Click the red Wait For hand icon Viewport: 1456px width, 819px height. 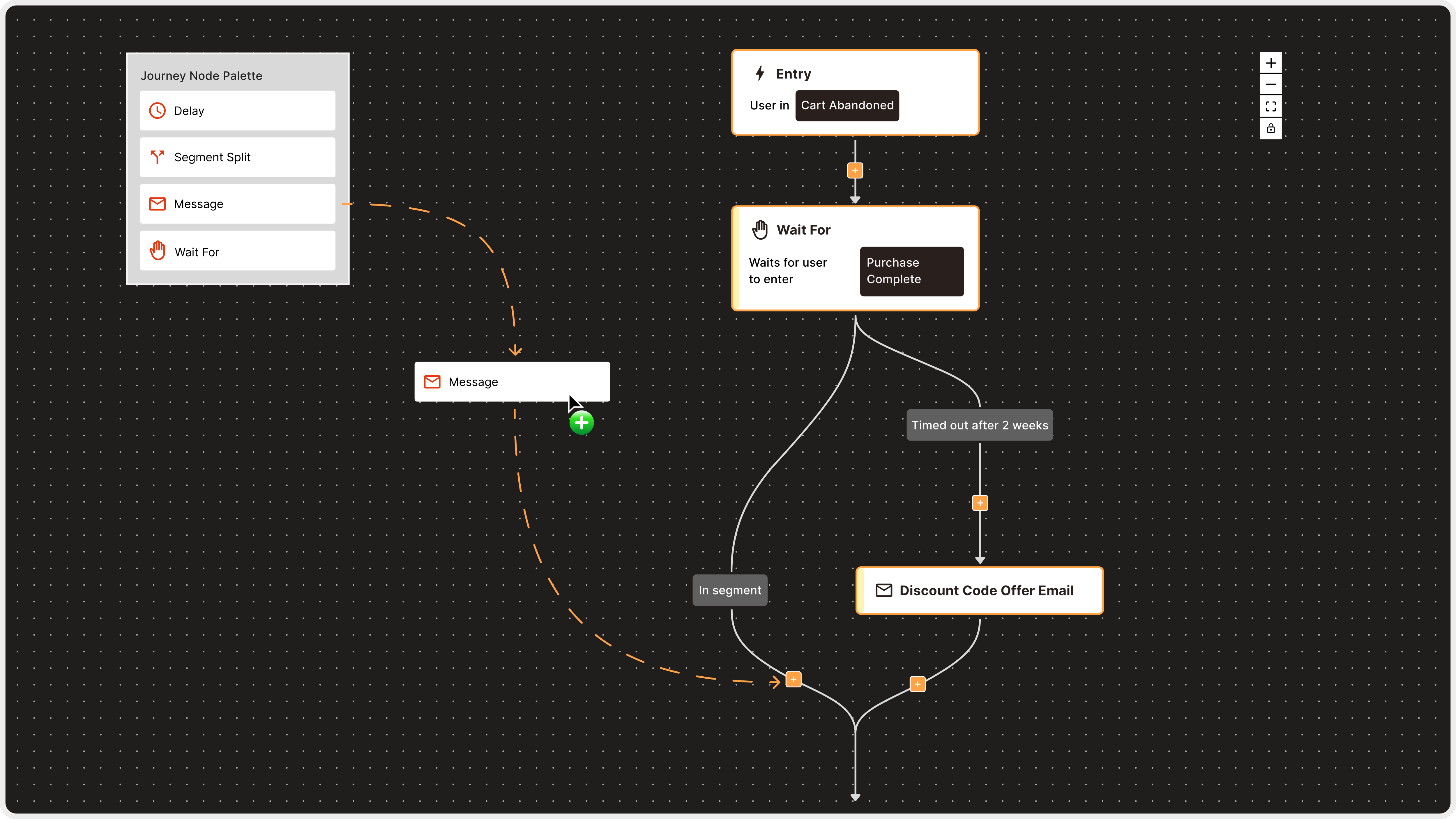pyautogui.click(x=157, y=250)
